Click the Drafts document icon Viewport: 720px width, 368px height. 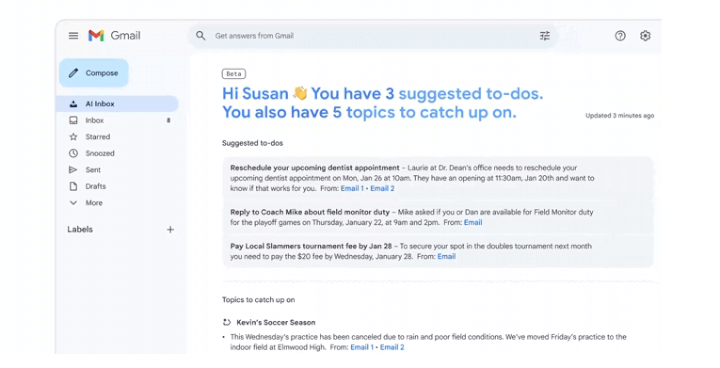coord(73,187)
